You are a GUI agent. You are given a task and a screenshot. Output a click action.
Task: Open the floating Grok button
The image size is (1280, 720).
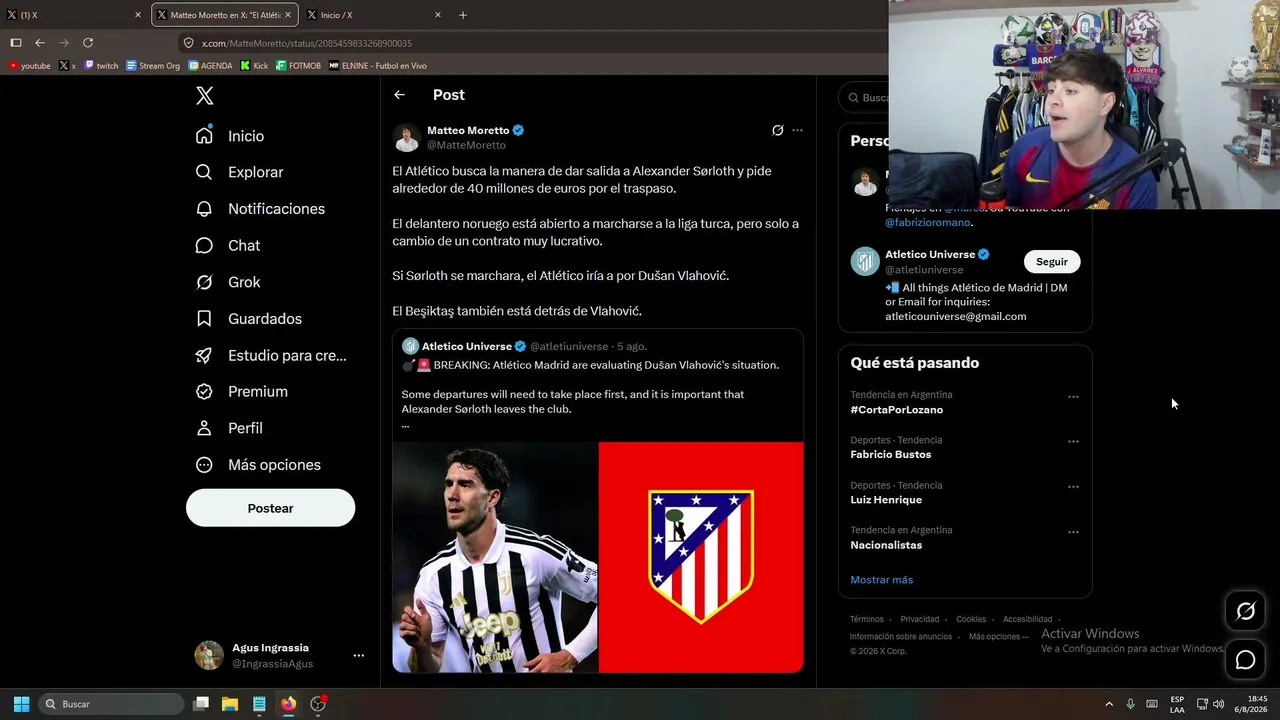pos(1245,612)
